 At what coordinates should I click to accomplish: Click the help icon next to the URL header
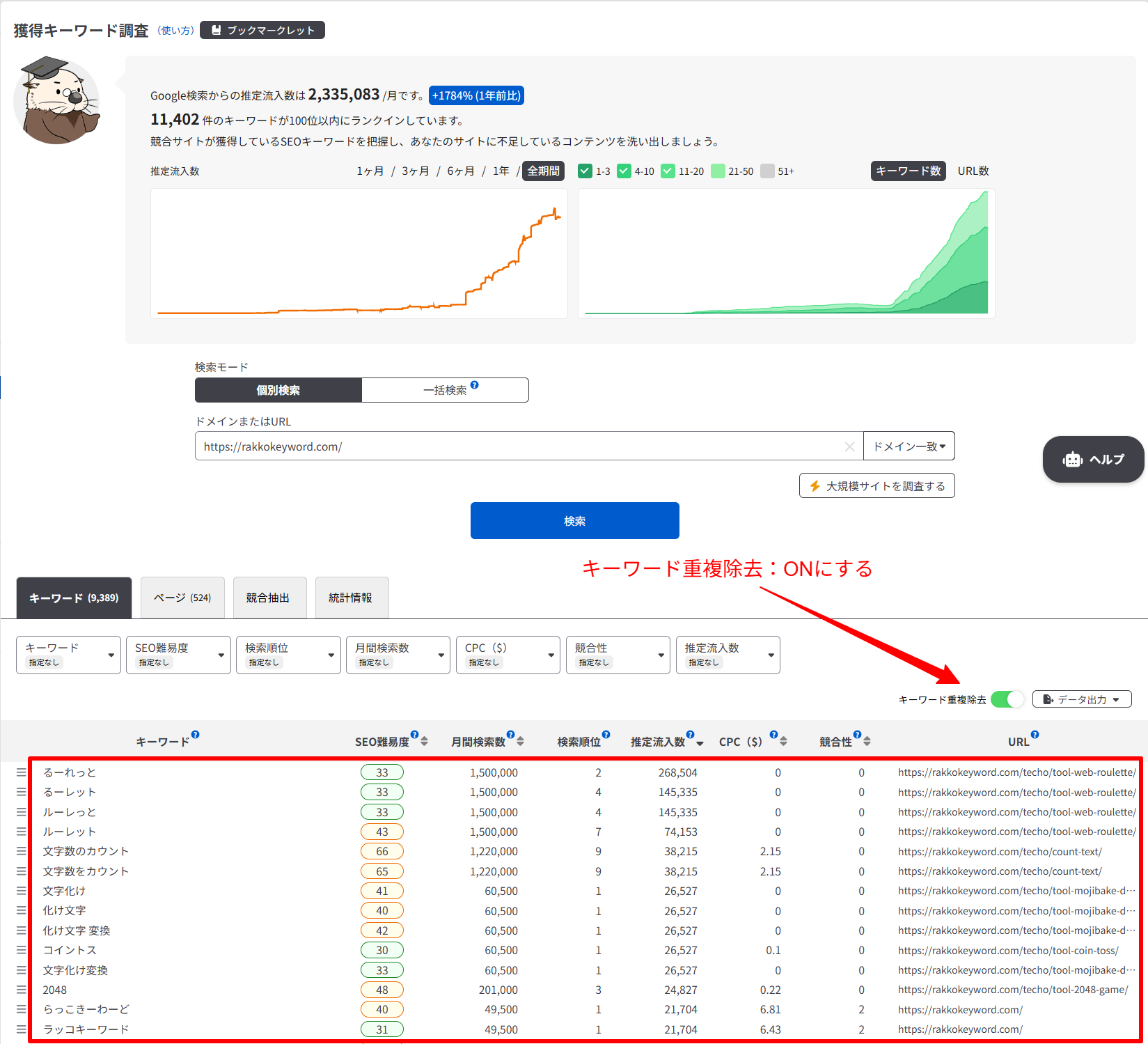[x=1035, y=735]
